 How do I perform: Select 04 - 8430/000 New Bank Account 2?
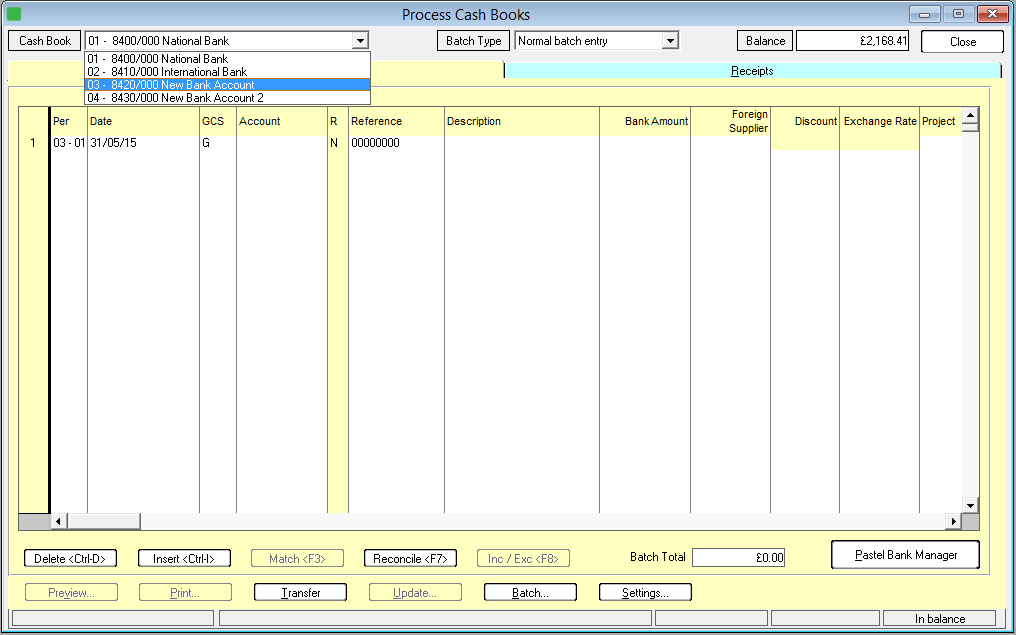(x=227, y=98)
